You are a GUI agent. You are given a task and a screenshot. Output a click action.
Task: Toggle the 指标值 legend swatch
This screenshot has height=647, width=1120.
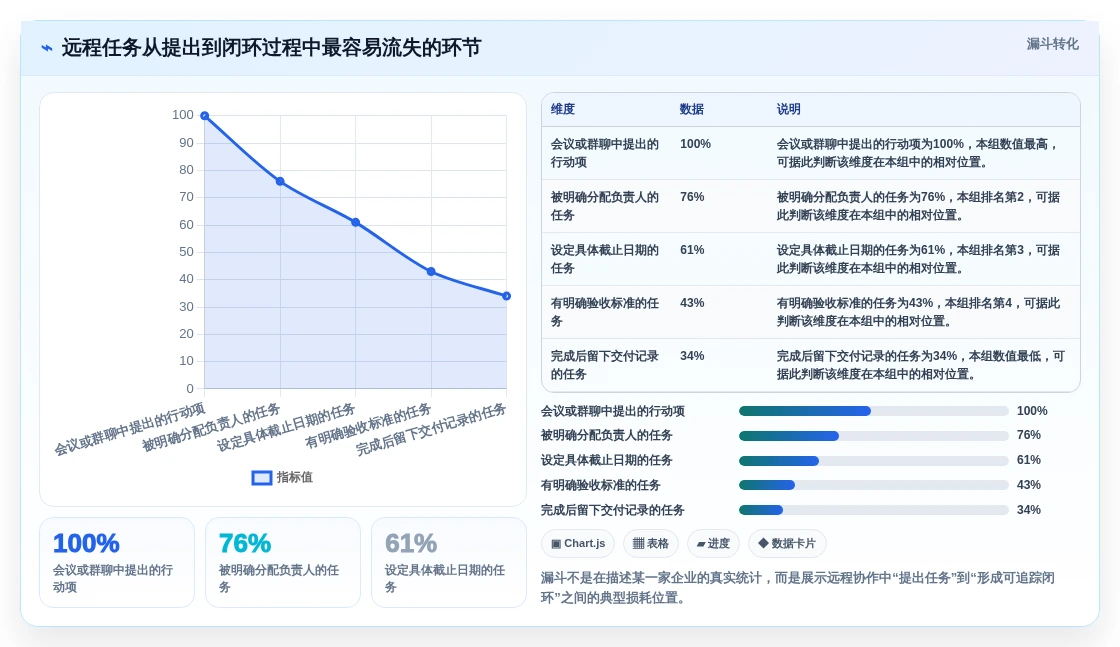pos(261,477)
